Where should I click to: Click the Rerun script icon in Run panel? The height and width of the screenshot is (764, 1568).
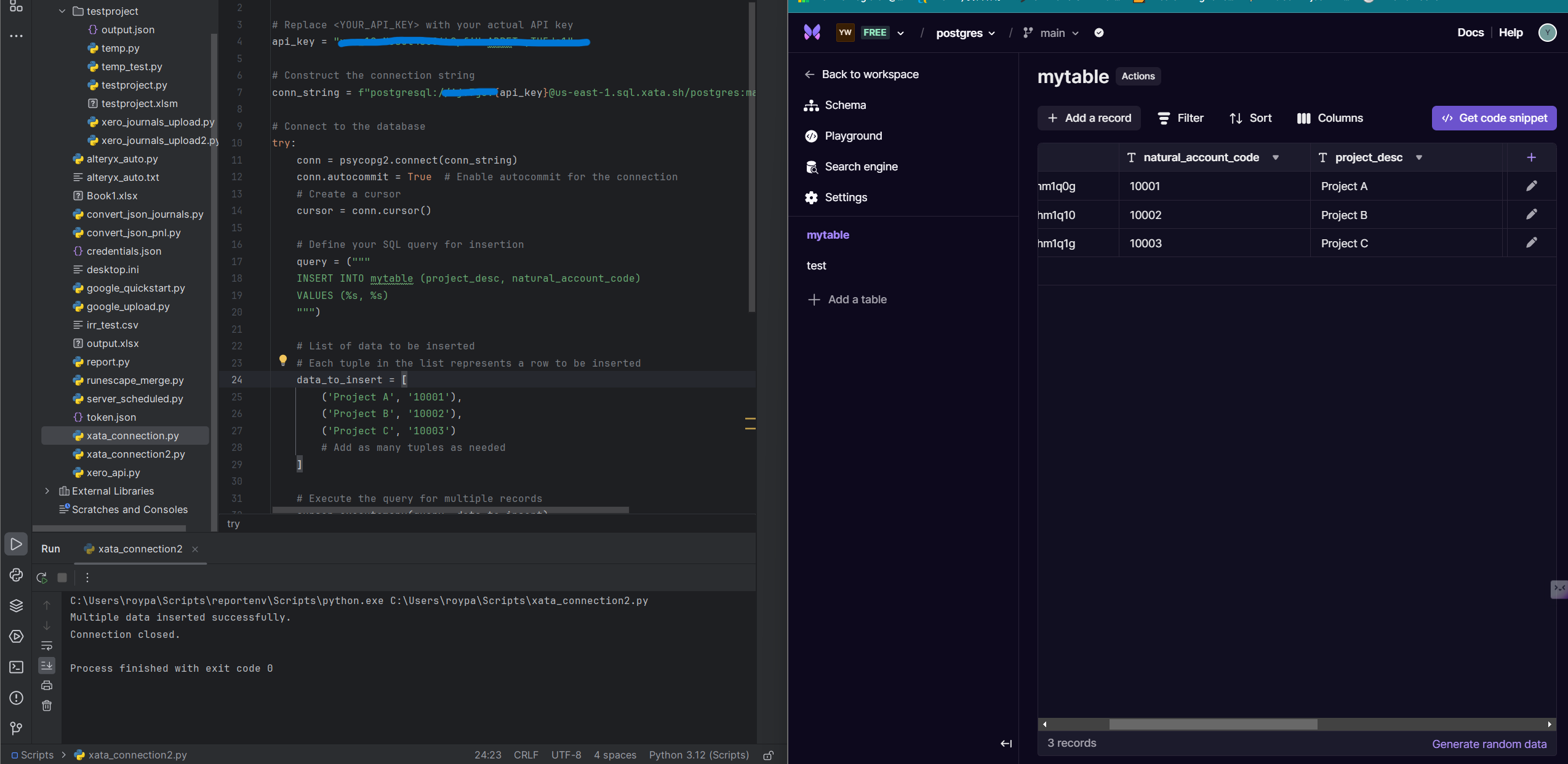pyautogui.click(x=42, y=578)
